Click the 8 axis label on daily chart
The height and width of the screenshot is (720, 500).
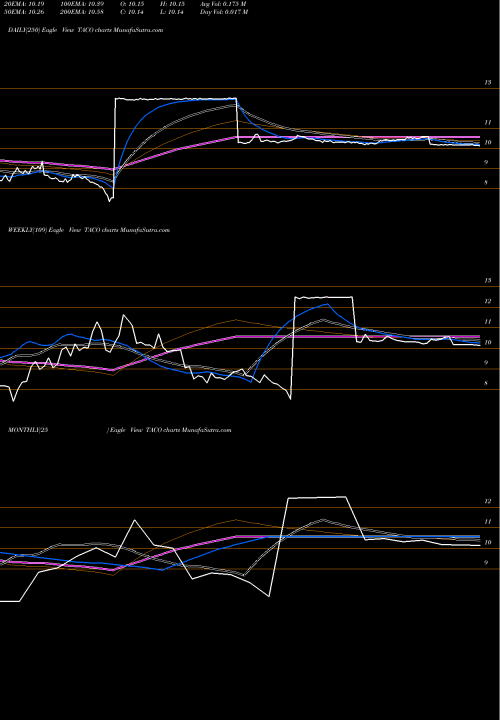486,183
